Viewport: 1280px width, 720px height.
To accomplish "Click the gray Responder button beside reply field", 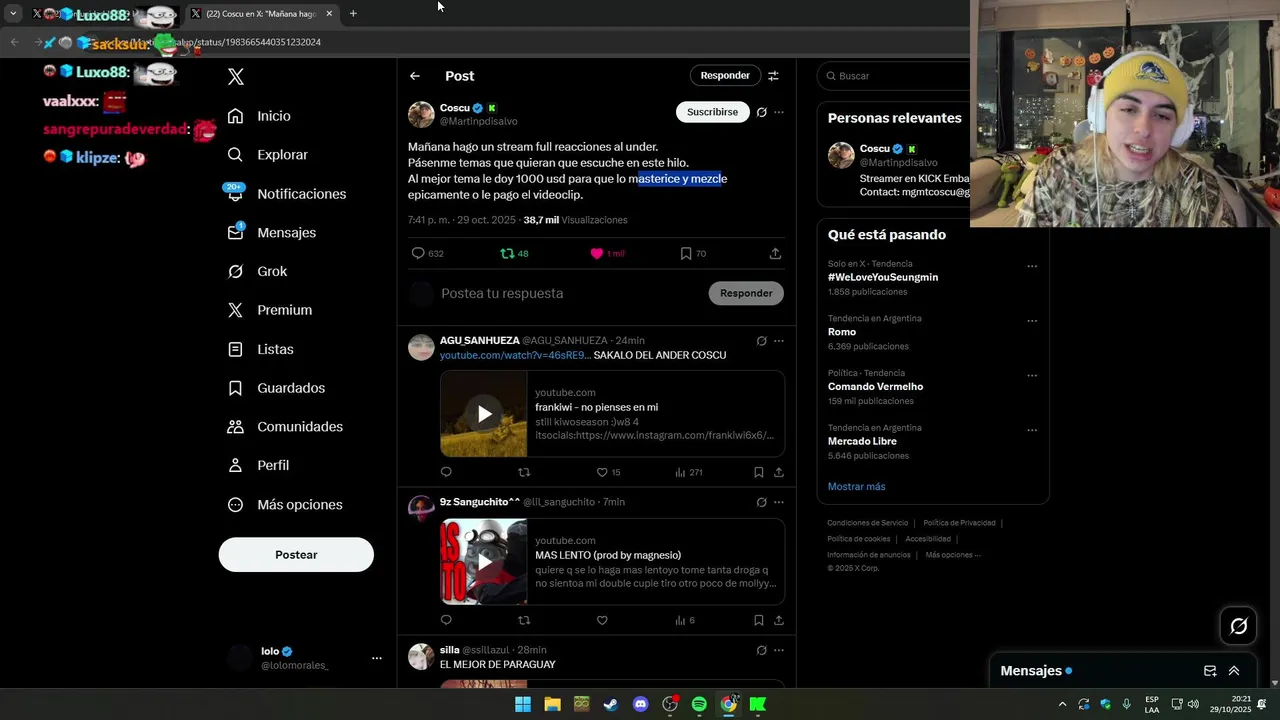I will click(x=746, y=293).
